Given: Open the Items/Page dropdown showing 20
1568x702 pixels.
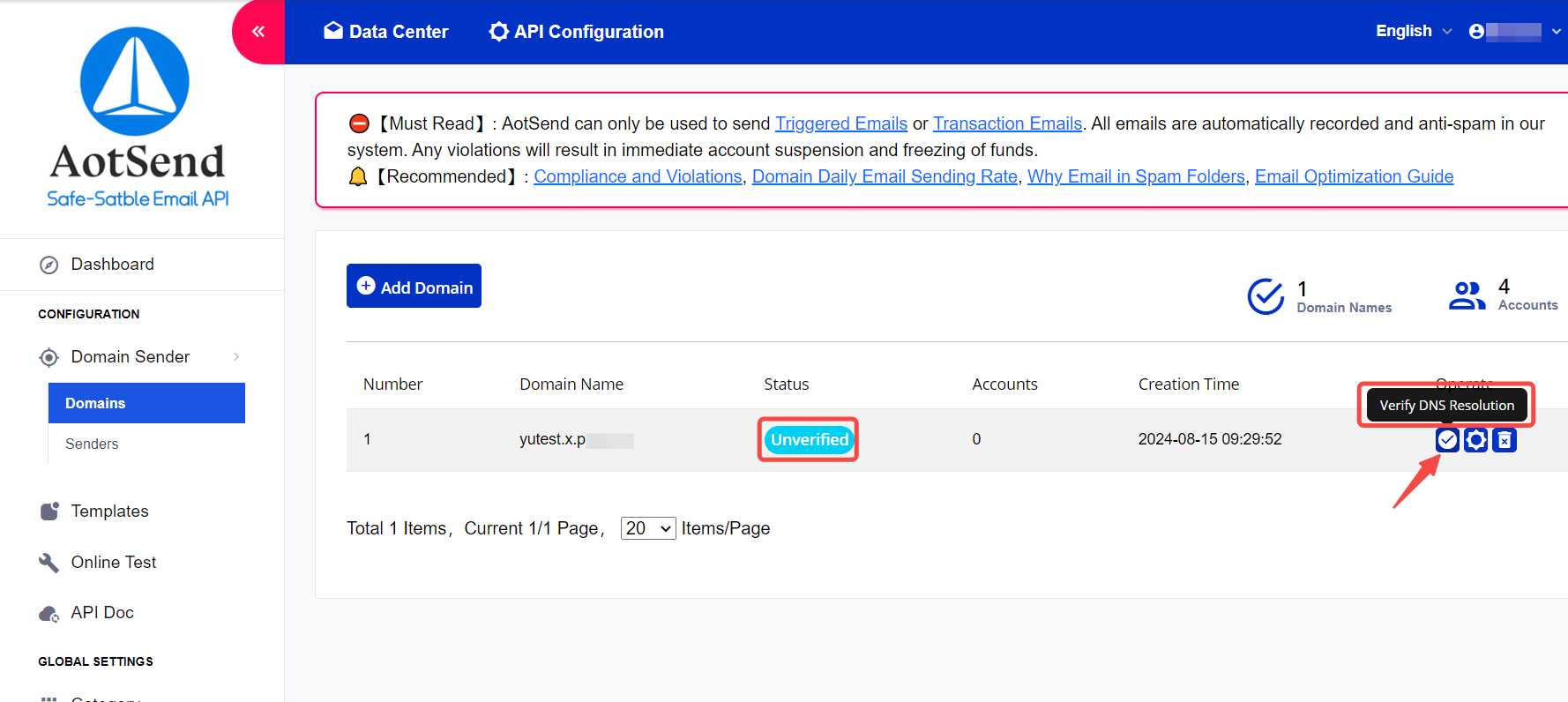Looking at the screenshot, I should point(648,528).
